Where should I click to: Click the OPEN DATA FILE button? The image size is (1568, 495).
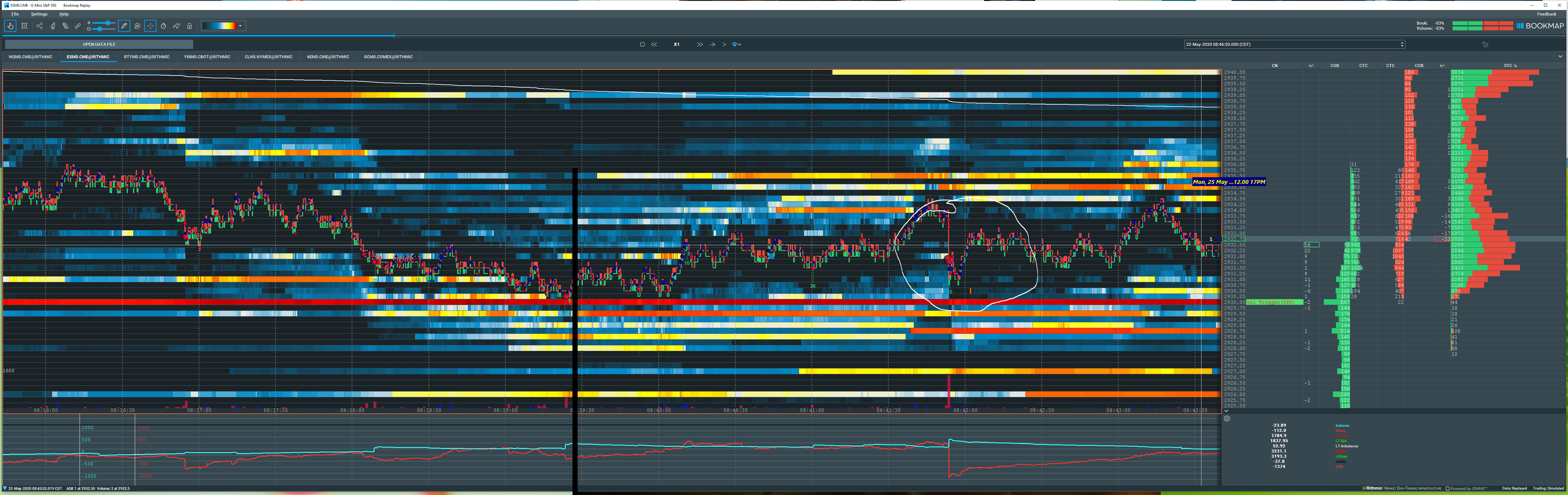coord(99,44)
